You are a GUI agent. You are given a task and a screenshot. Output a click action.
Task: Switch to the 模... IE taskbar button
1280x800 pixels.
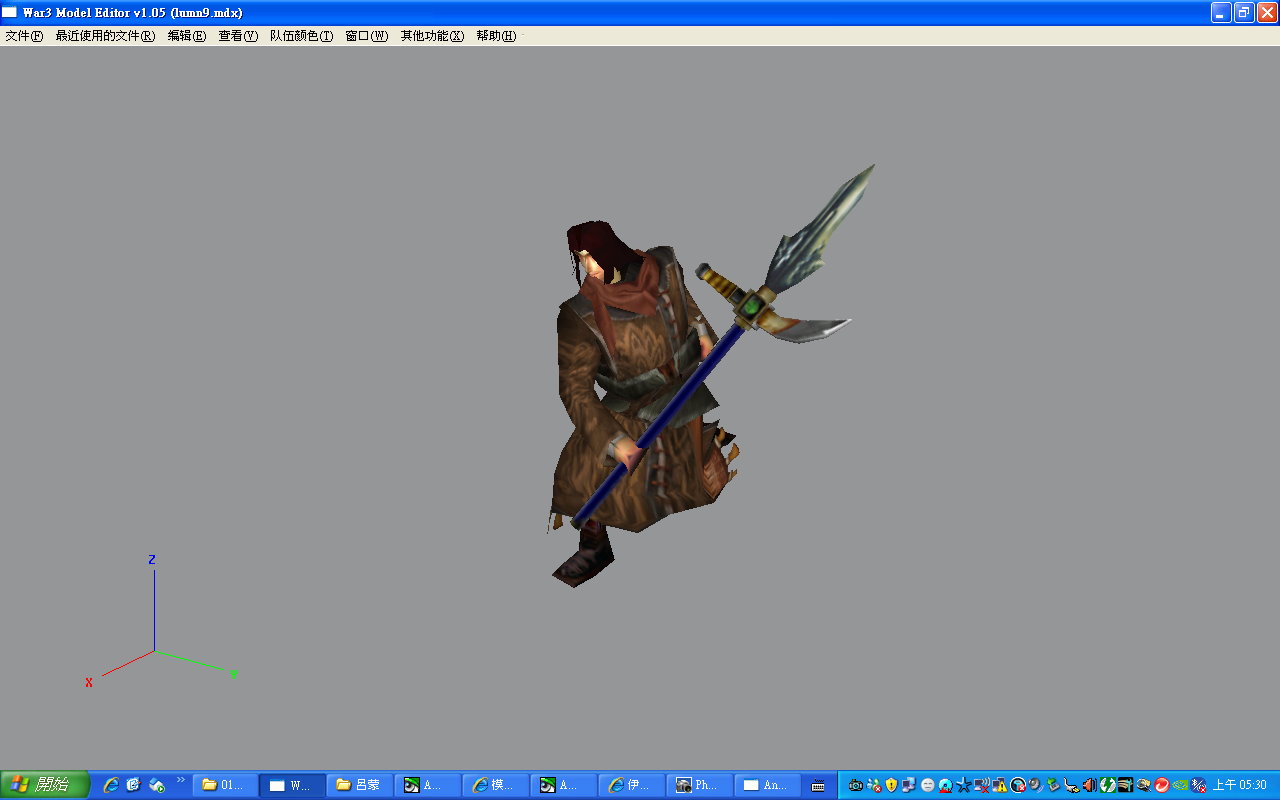point(496,785)
